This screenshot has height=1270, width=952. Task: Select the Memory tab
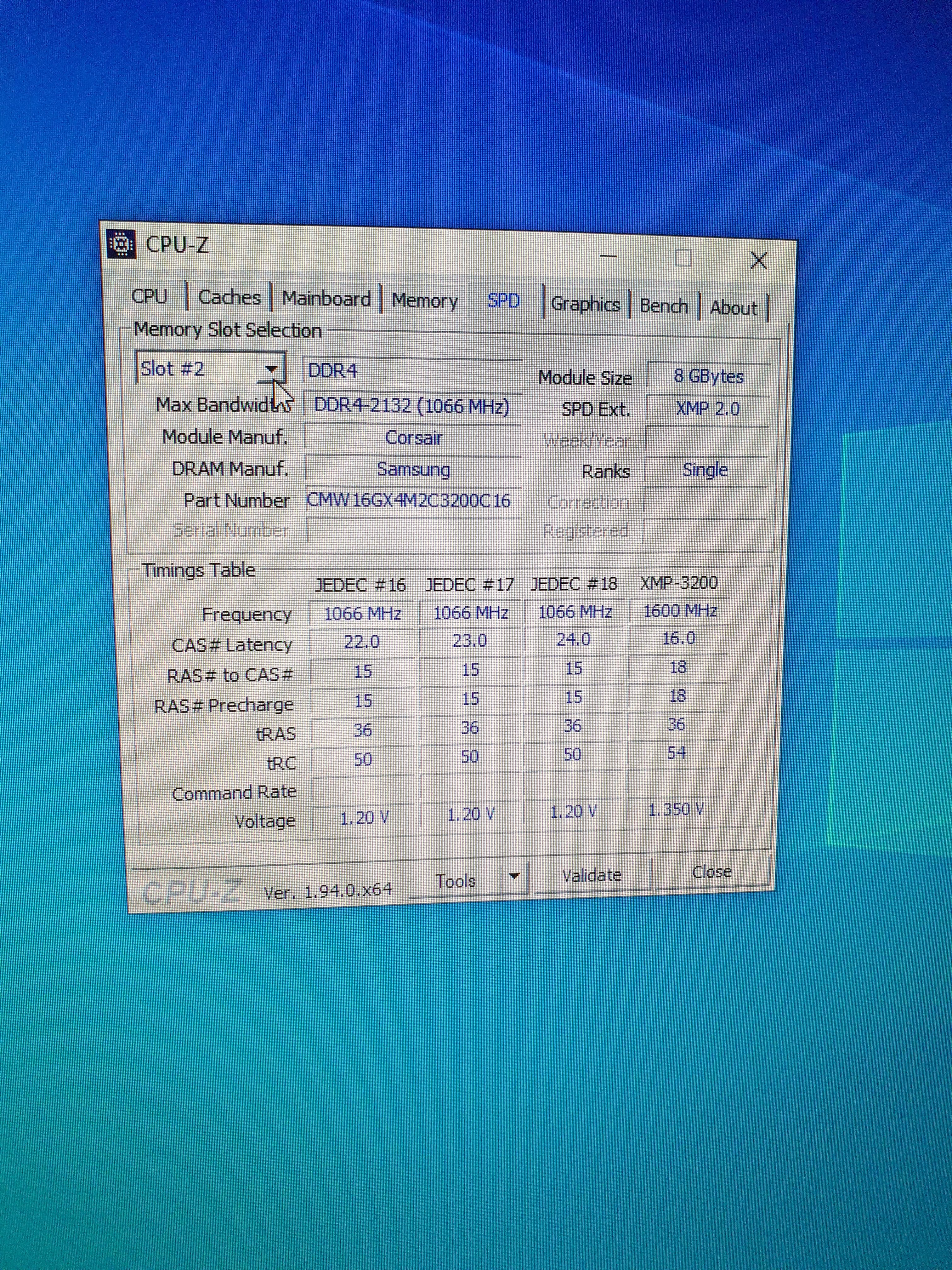[x=425, y=301]
